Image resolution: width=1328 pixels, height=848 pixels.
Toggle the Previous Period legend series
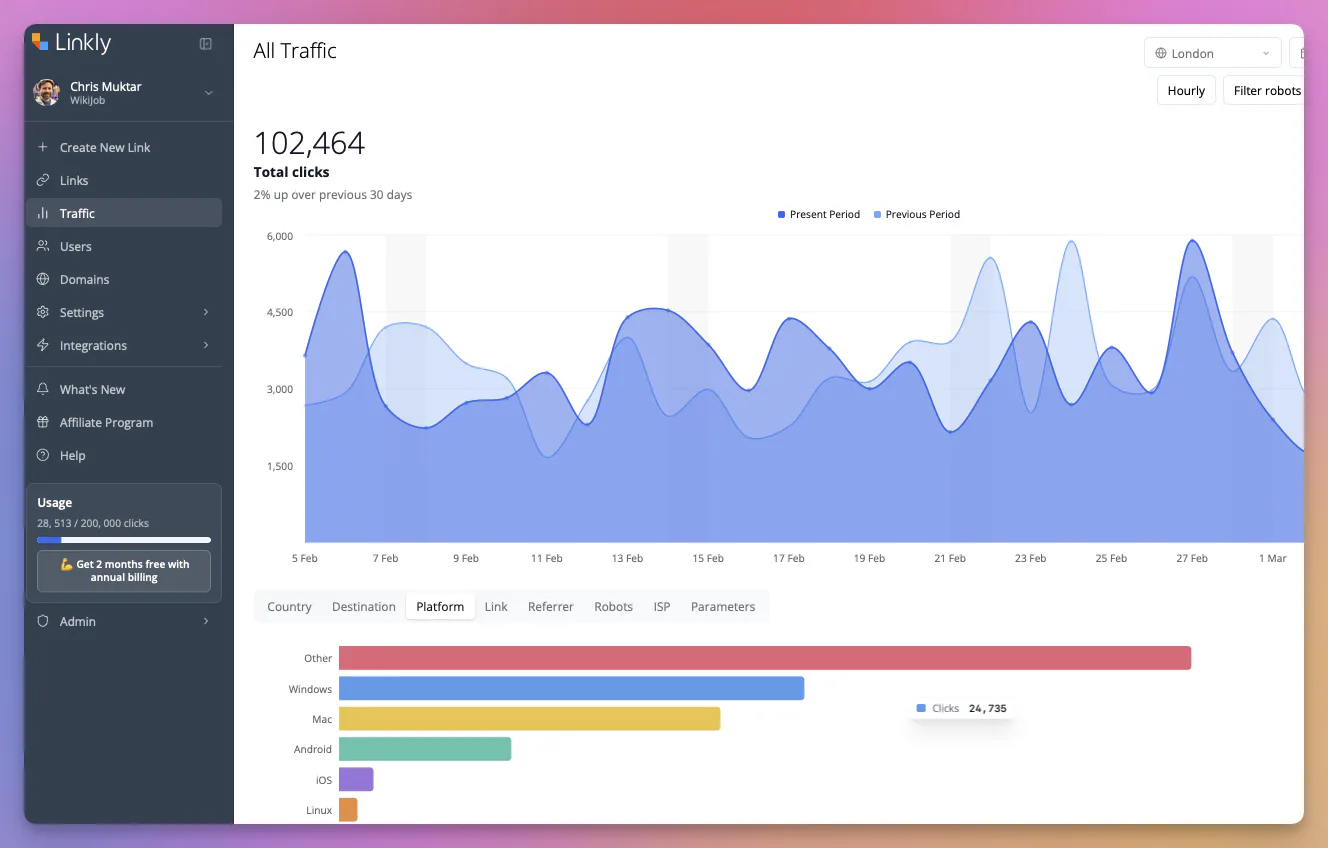(x=917, y=214)
